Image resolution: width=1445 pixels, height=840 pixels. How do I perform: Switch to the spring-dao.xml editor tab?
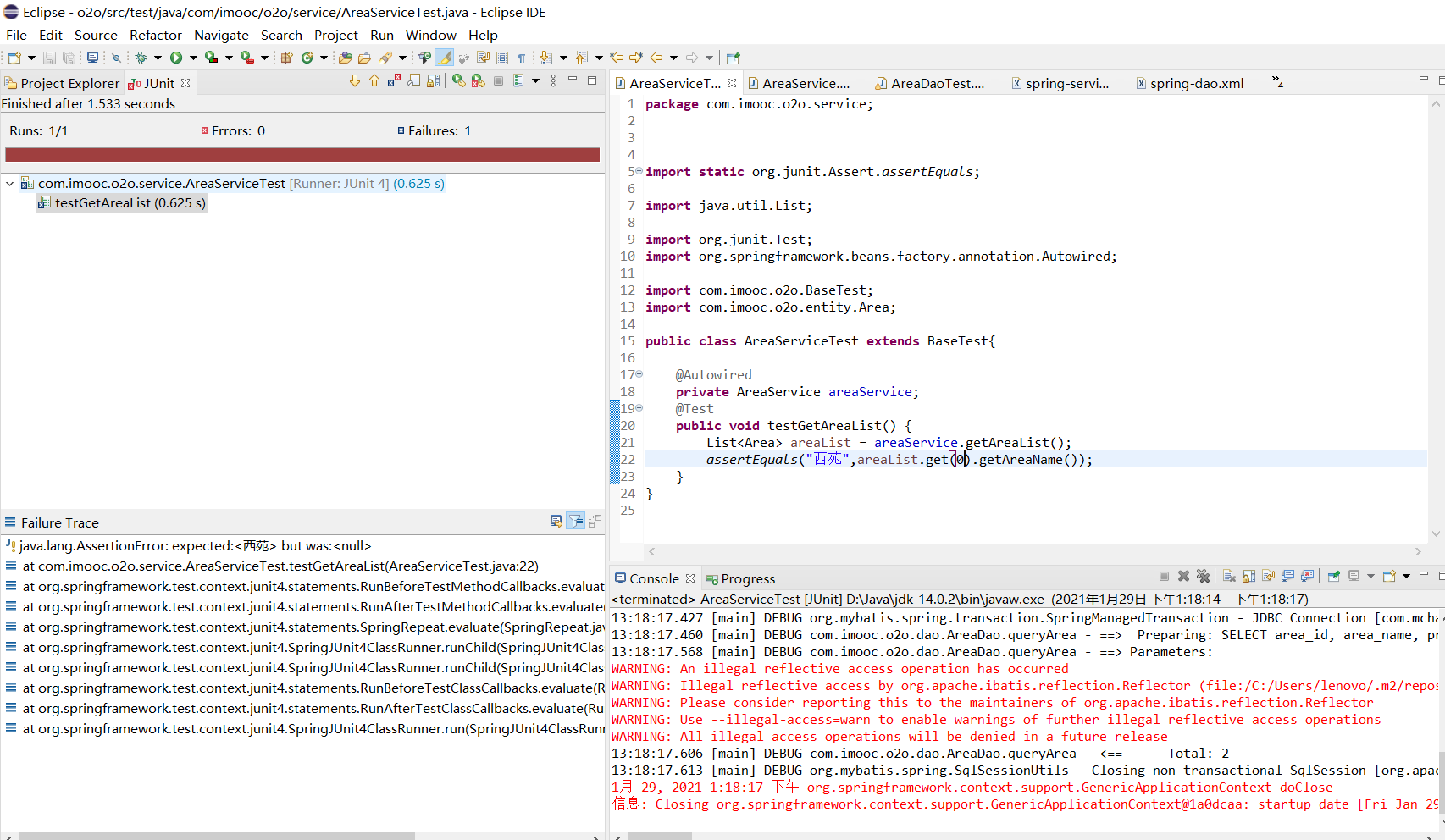pos(1196,83)
